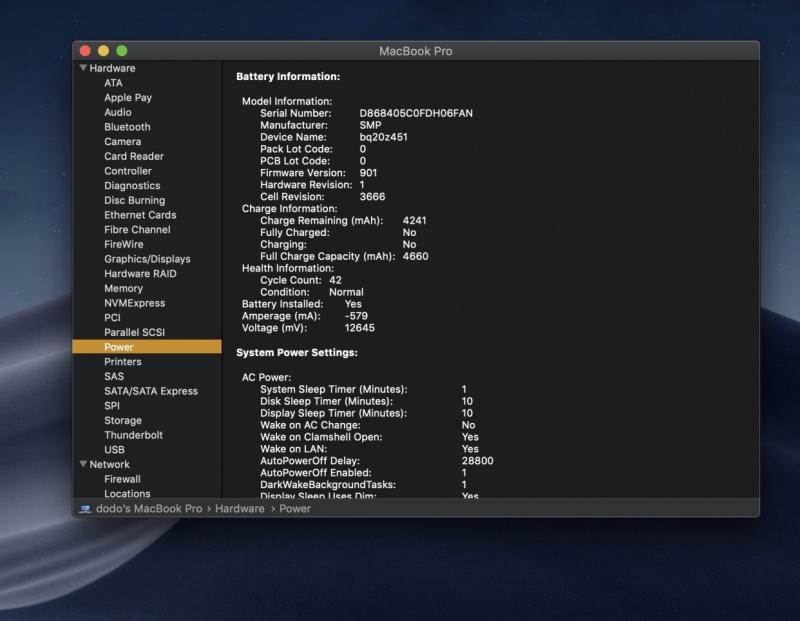Select PCI in the sidebar
Screen dimensions: 800x621
coord(112,318)
